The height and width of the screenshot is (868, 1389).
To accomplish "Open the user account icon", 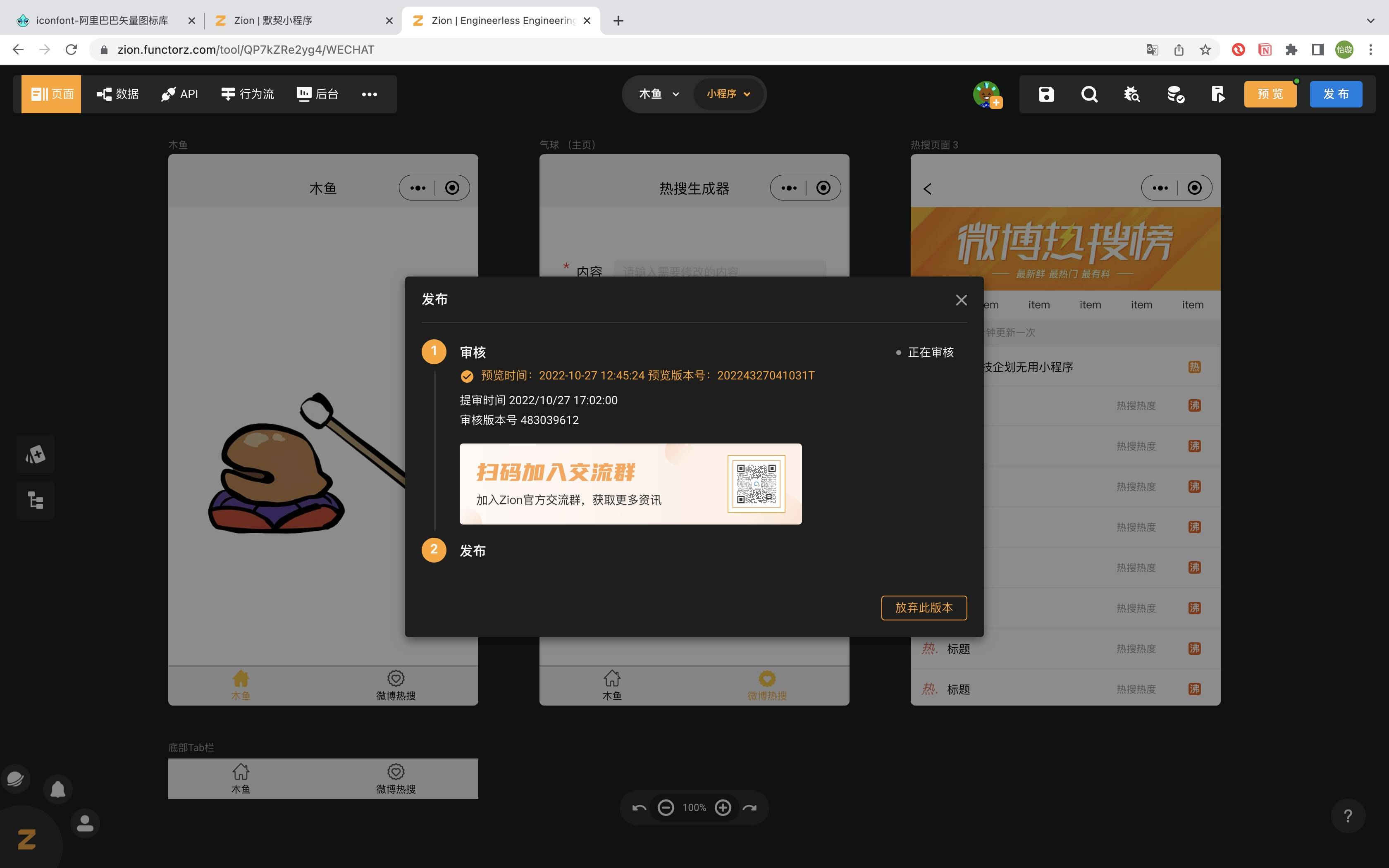I will tap(86, 824).
